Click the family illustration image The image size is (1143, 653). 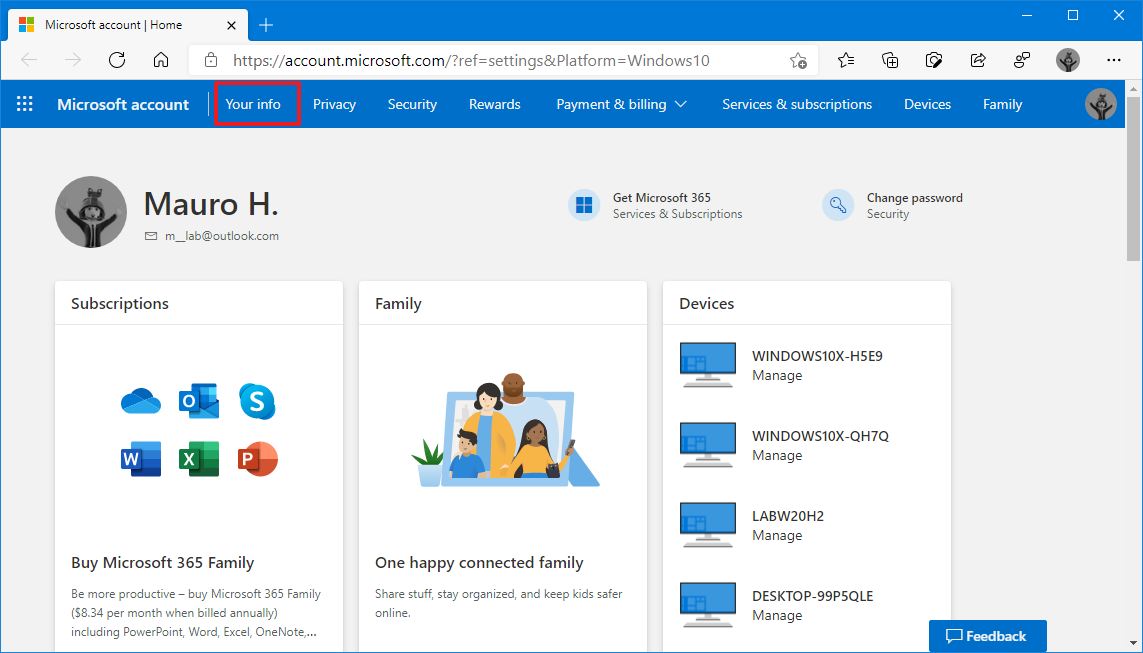(505, 430)
